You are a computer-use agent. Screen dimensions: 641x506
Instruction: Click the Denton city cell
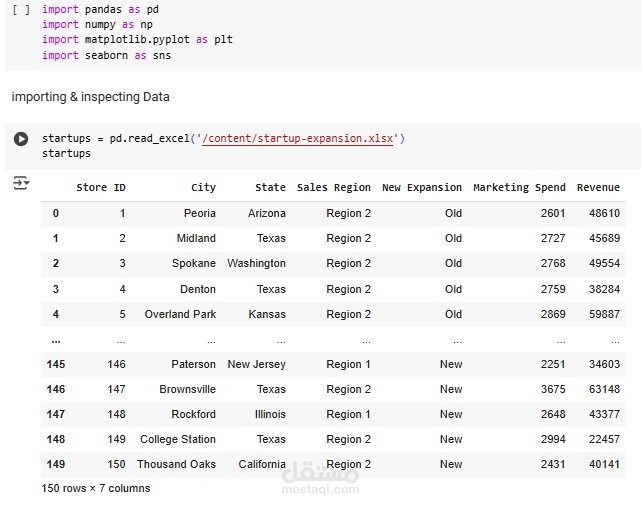click(x=198, y=289)
